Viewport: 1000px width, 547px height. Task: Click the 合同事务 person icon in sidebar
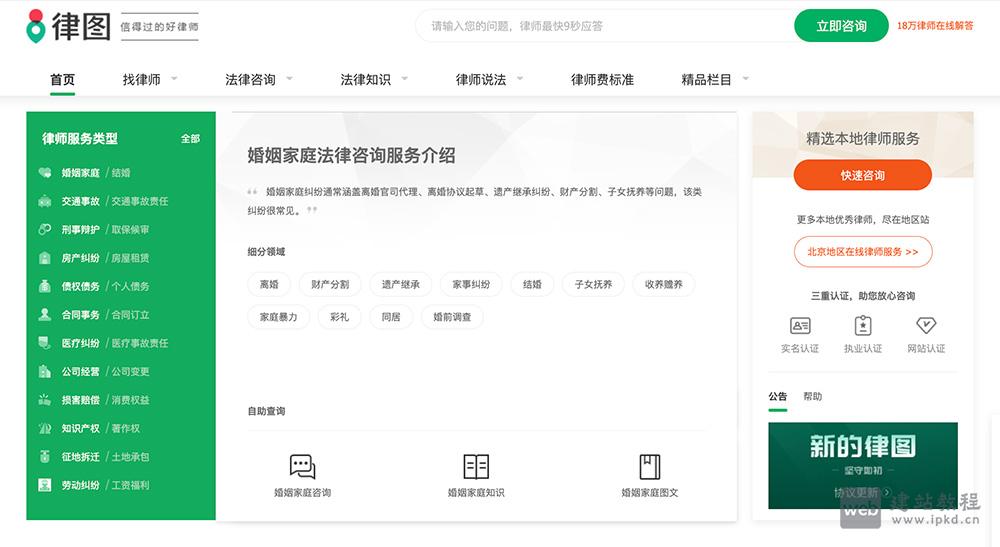(45, 314)
